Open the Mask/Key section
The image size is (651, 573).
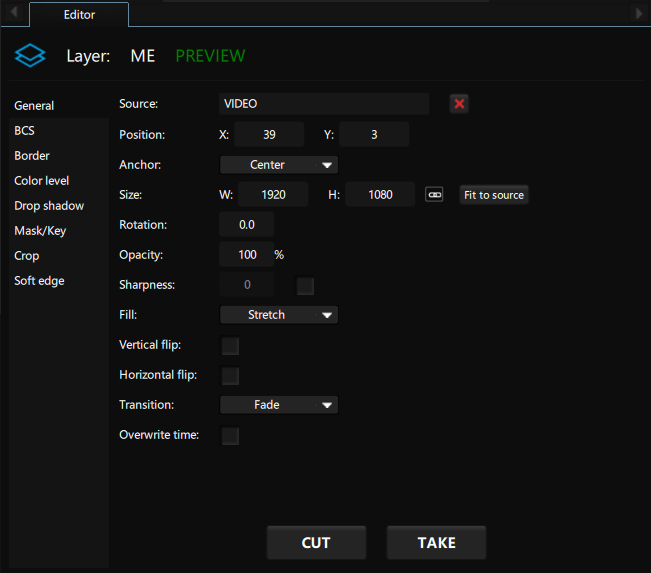click(59, 230)
